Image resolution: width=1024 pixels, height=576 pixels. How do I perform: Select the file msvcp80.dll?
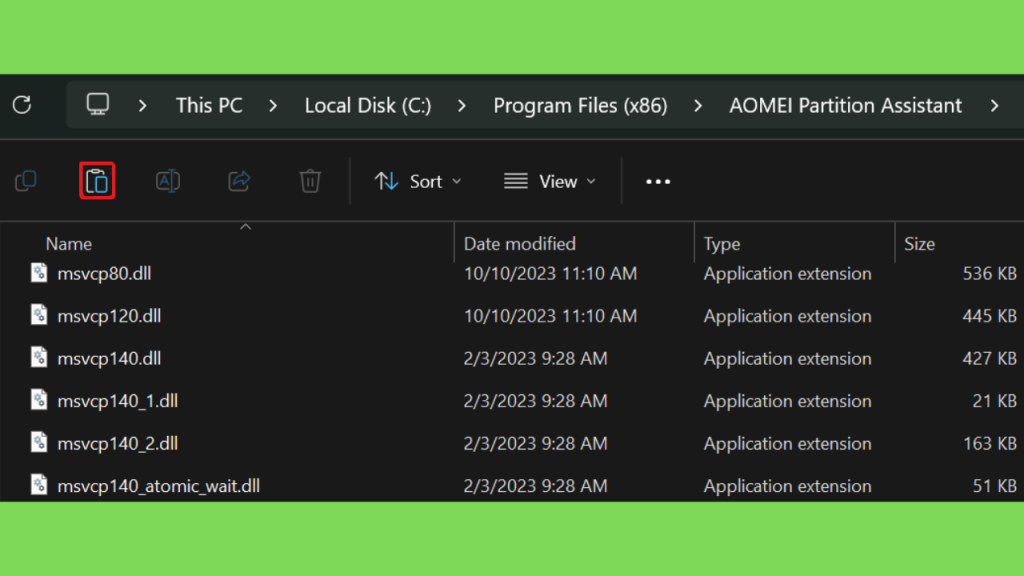(x=104, y=273)
